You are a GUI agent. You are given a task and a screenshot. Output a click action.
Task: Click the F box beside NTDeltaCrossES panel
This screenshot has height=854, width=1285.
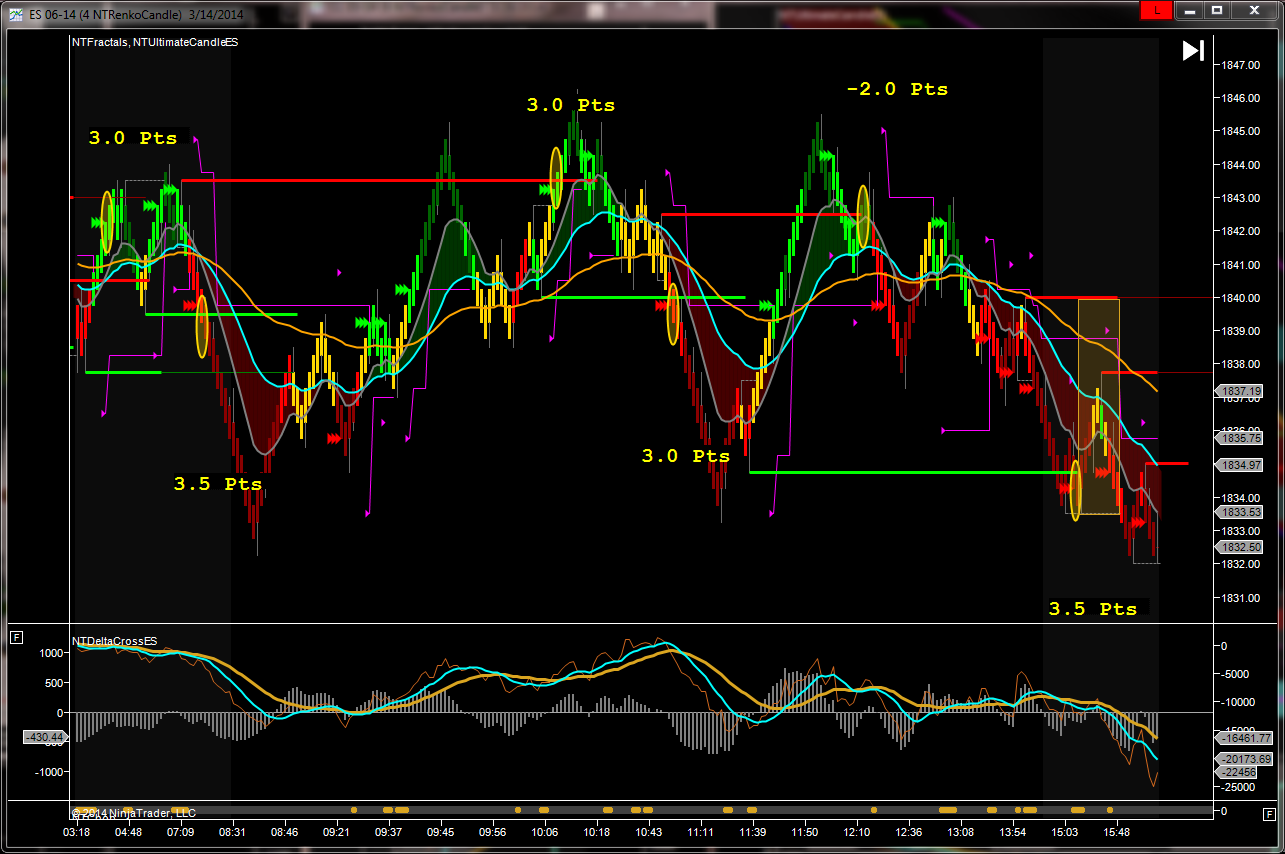click(x=16, y=637)
